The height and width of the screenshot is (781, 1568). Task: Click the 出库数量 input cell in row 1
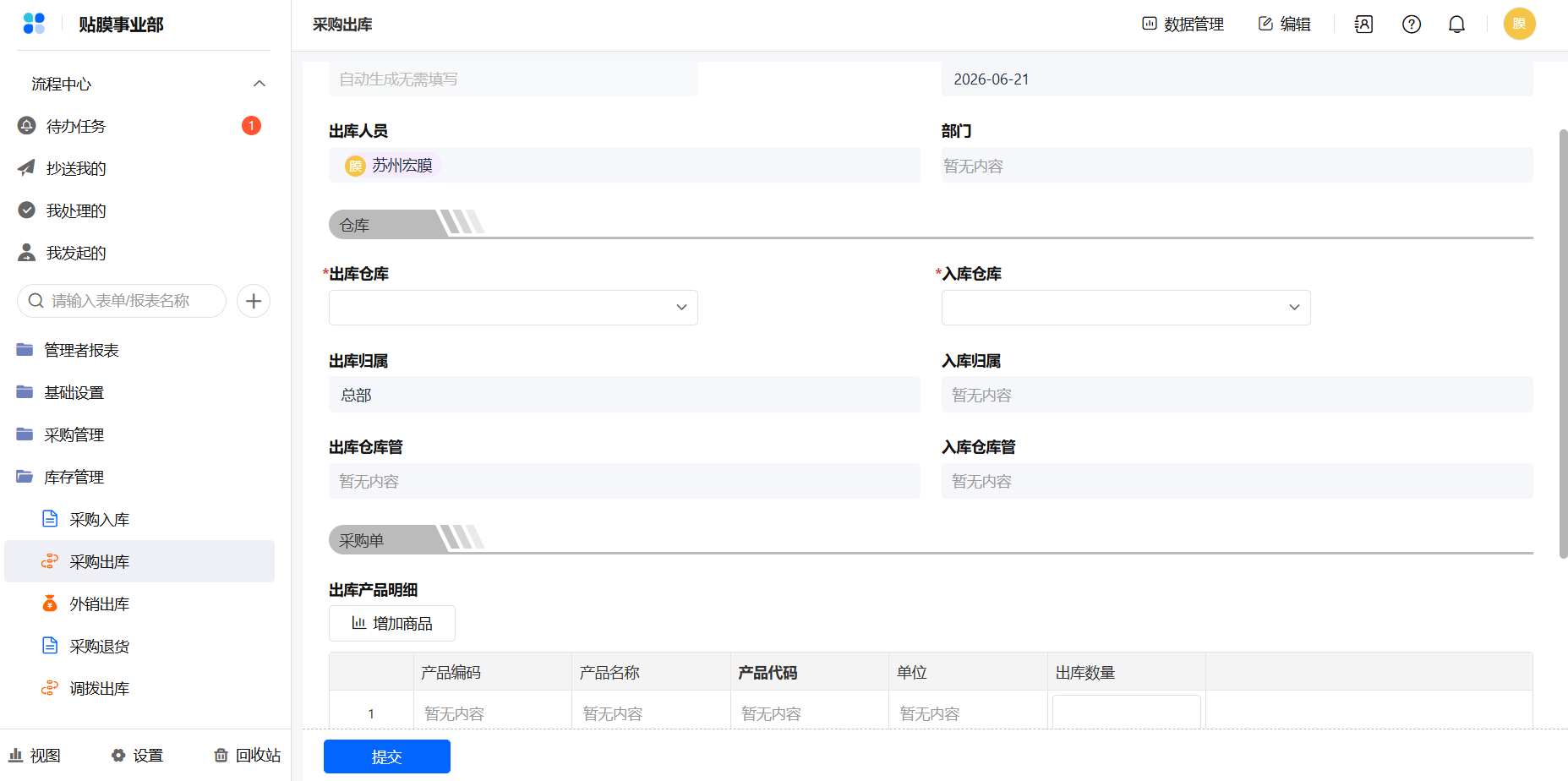click(x=1126, y=713)
